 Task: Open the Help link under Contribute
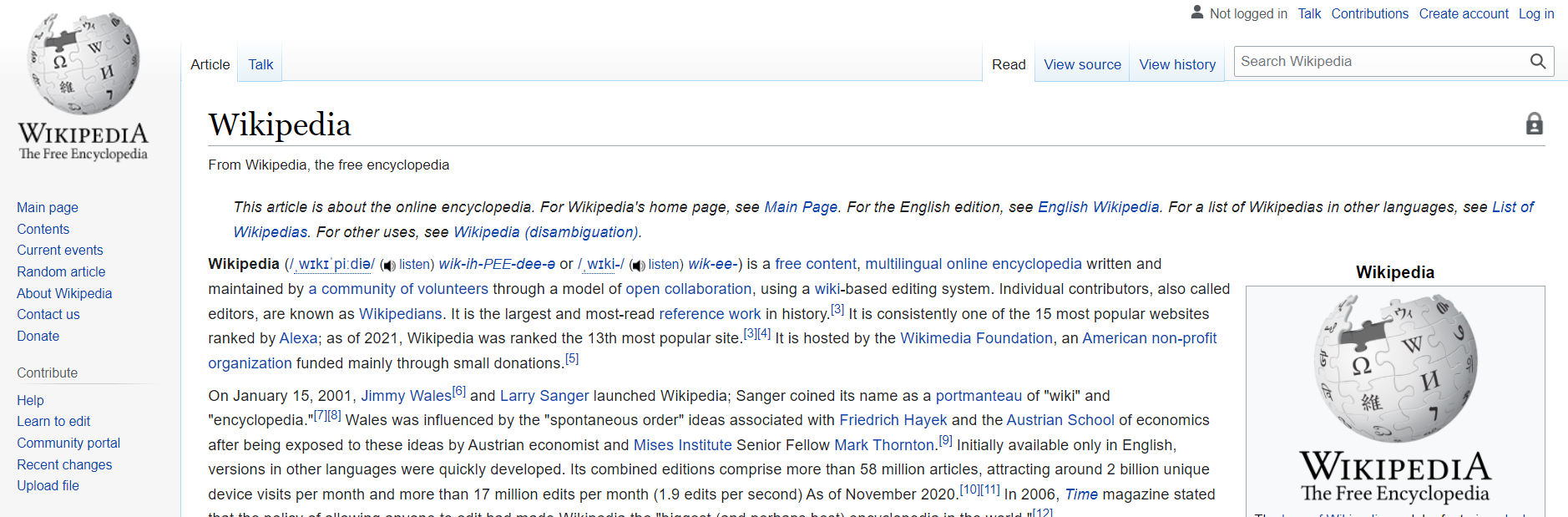tap(30, 400)
